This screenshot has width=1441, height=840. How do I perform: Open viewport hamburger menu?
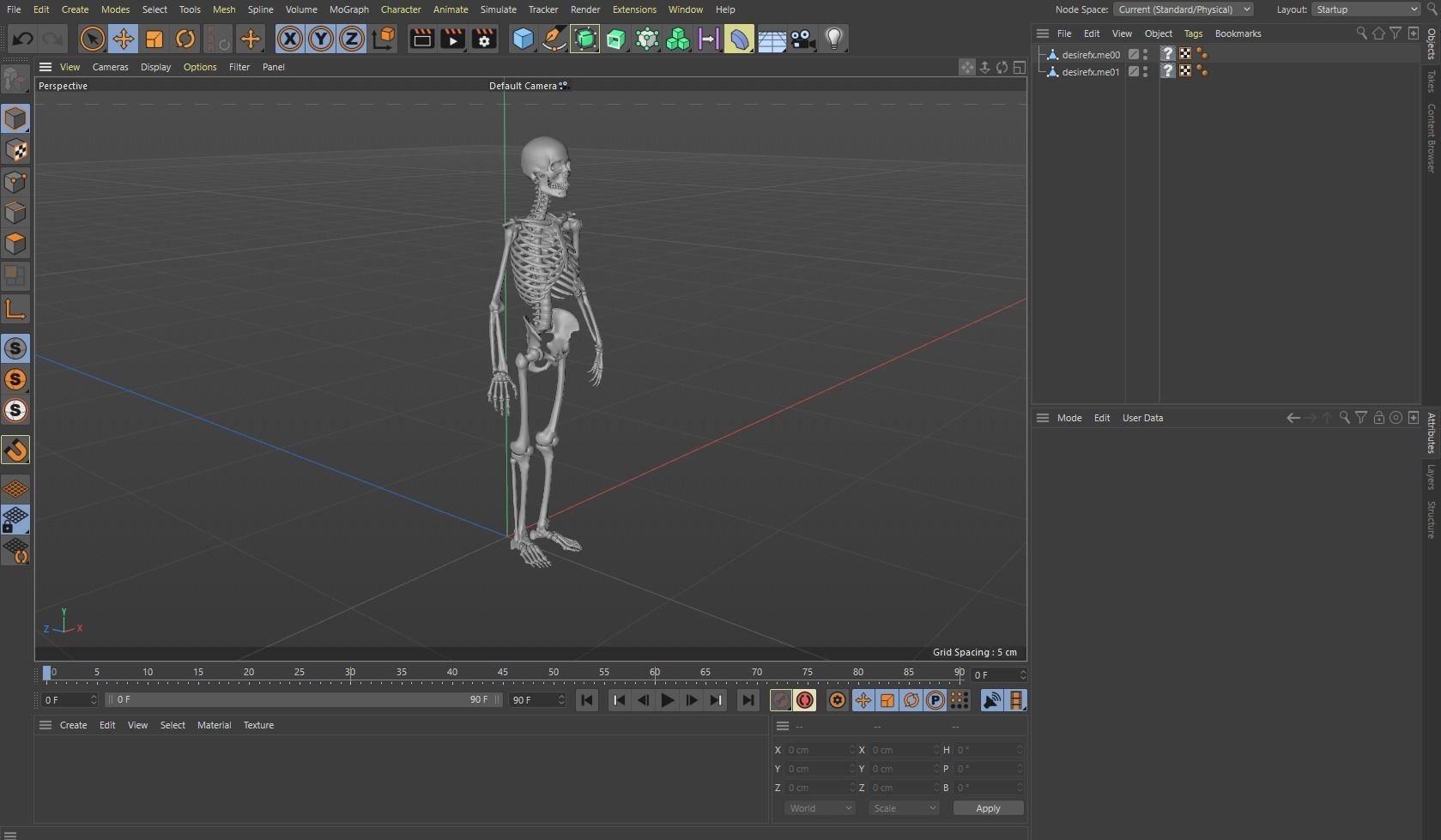point(45,67)
